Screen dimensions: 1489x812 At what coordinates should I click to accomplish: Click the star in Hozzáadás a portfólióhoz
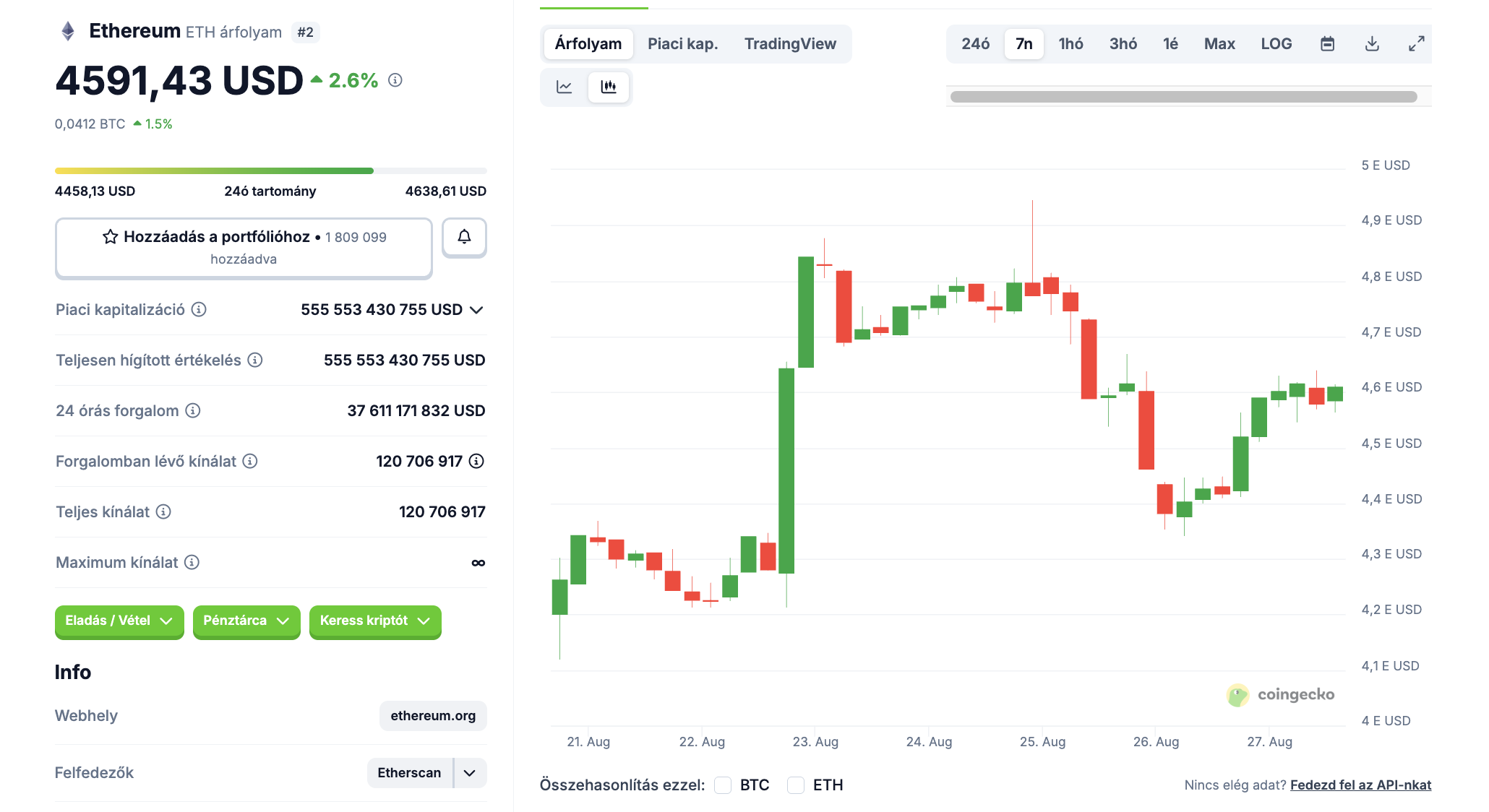pyautogui.click(x=110, y=236)
